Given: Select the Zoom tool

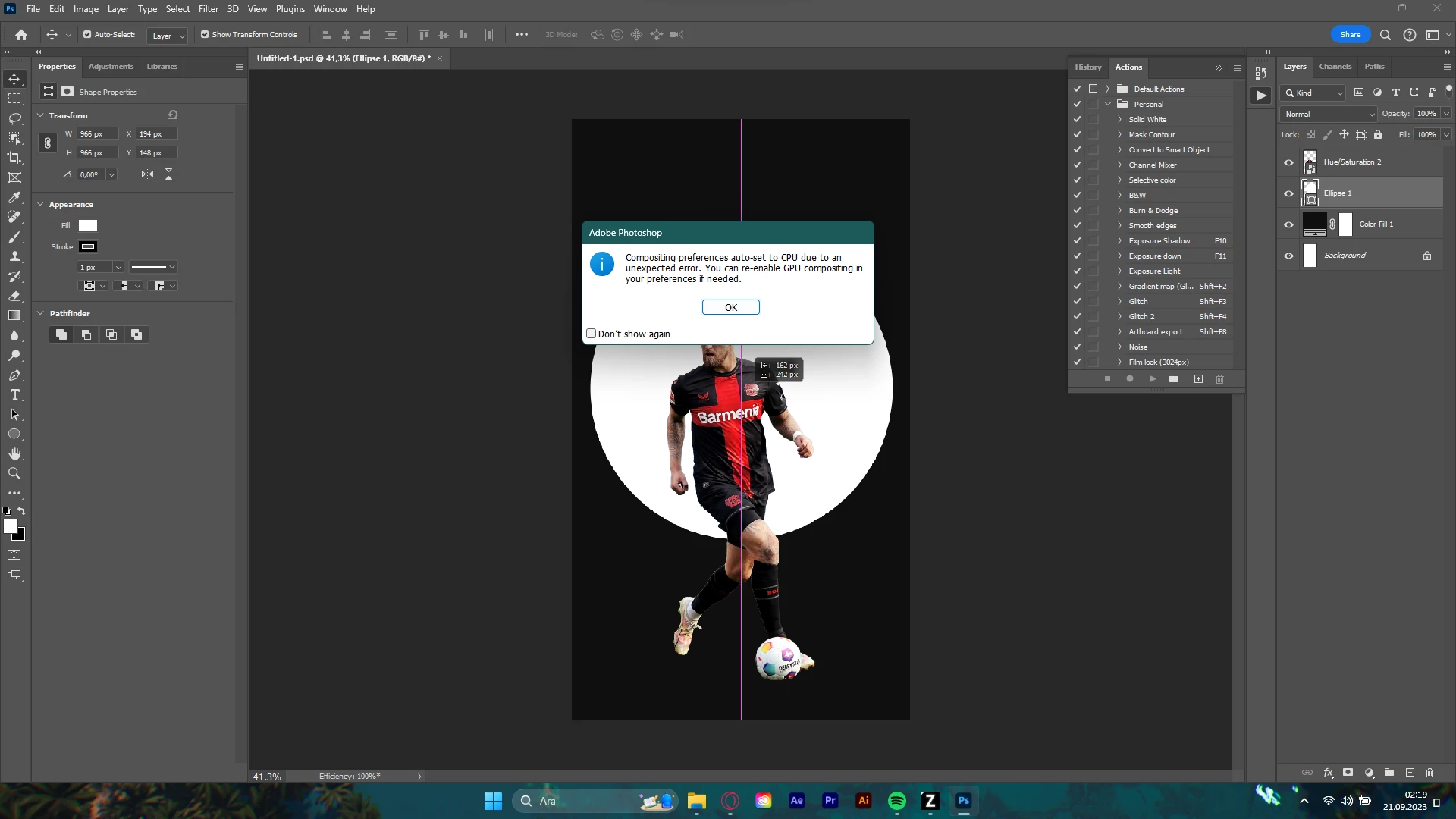Looking at the screenshot, I should 14,474.
